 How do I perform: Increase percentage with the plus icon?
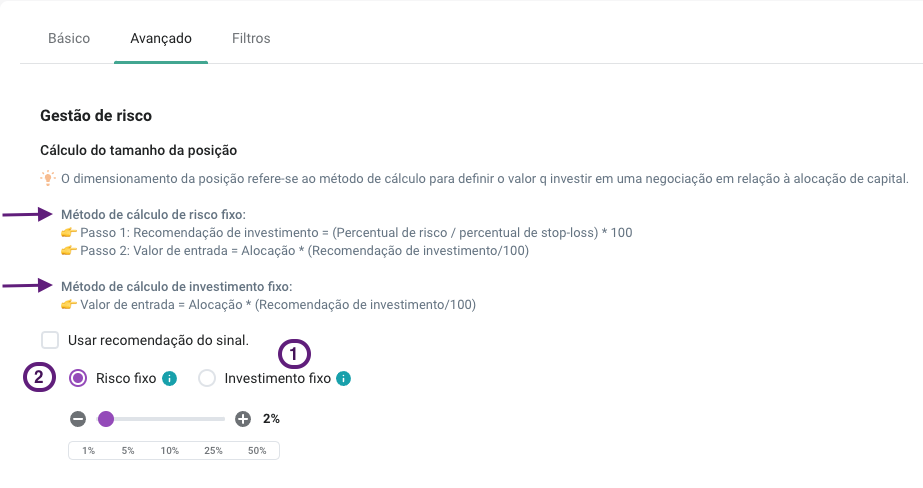243,419
